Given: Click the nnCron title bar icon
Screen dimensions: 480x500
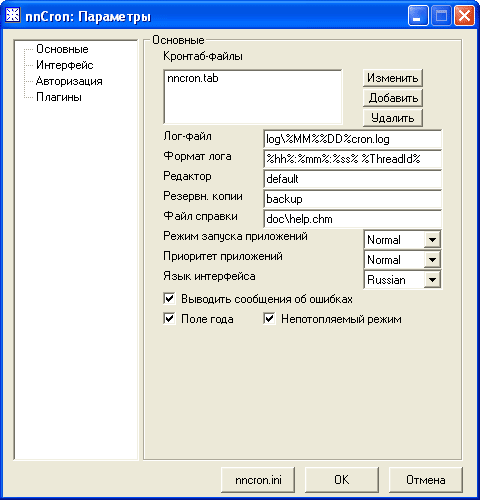Looking at the screenshot, I should pyautogui.click(x=13, y=15).
